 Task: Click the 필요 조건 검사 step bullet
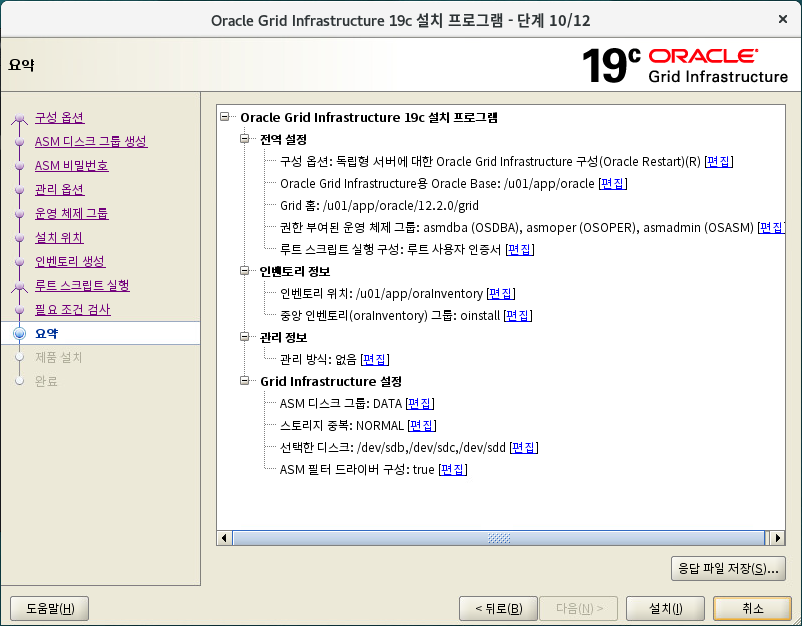pos(19,310)
